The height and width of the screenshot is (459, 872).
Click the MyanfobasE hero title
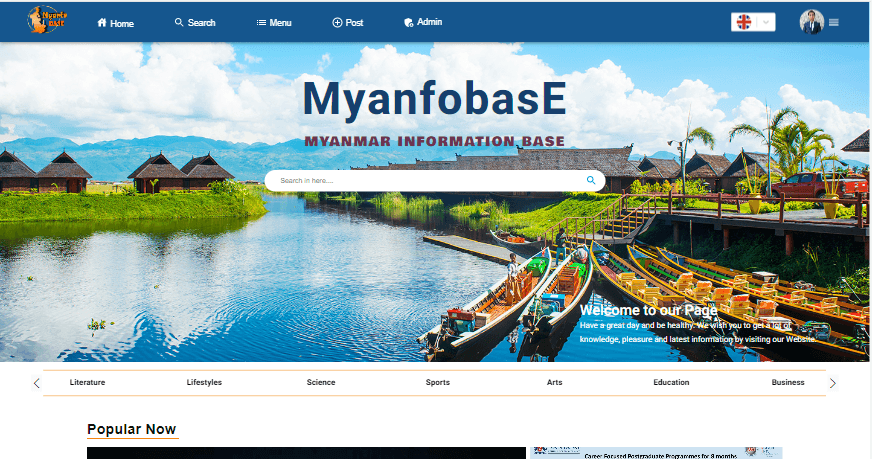(434, 99)
